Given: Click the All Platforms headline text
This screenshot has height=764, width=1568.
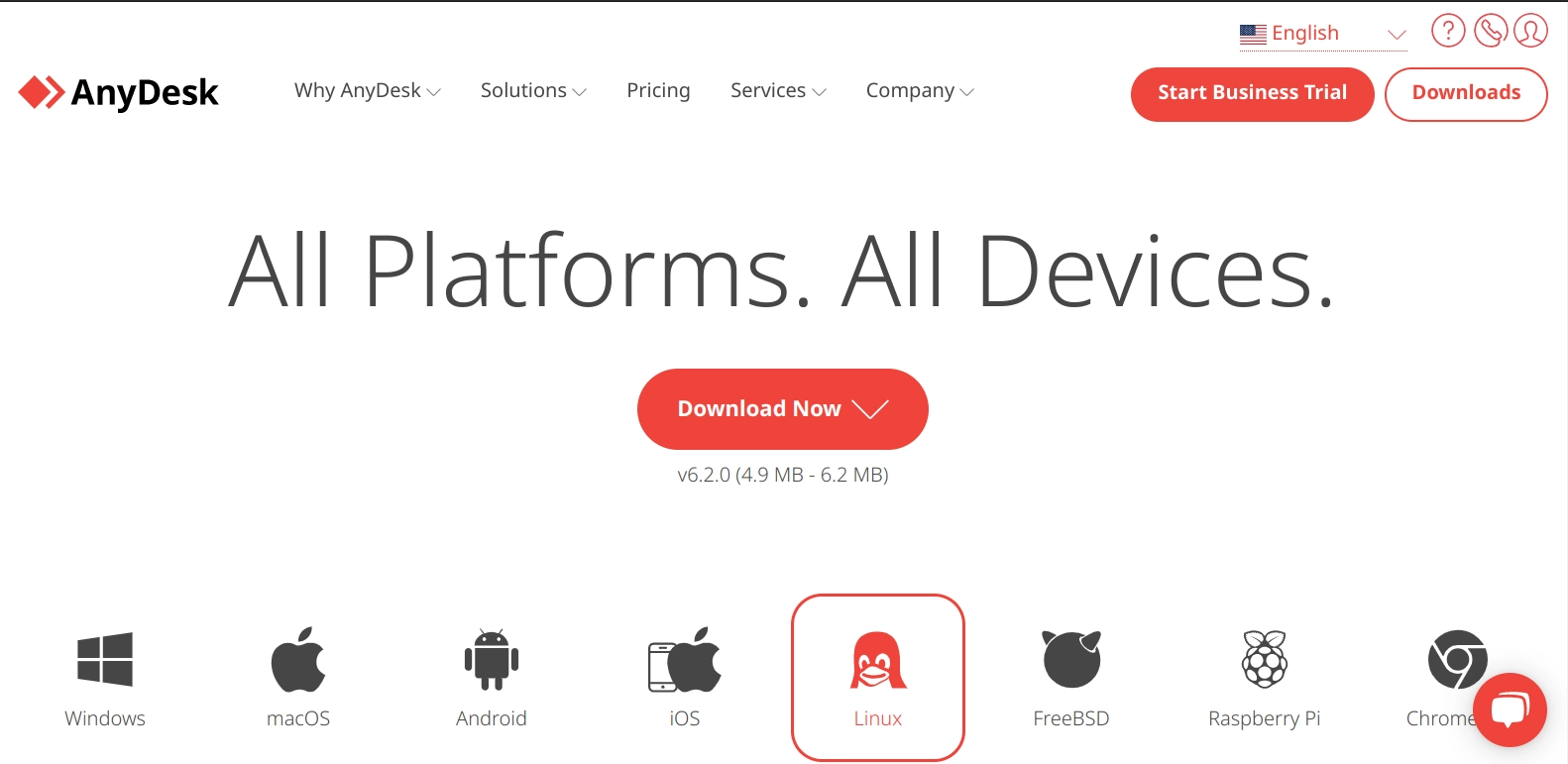Looking at the screenshot, I should point(782,271).
